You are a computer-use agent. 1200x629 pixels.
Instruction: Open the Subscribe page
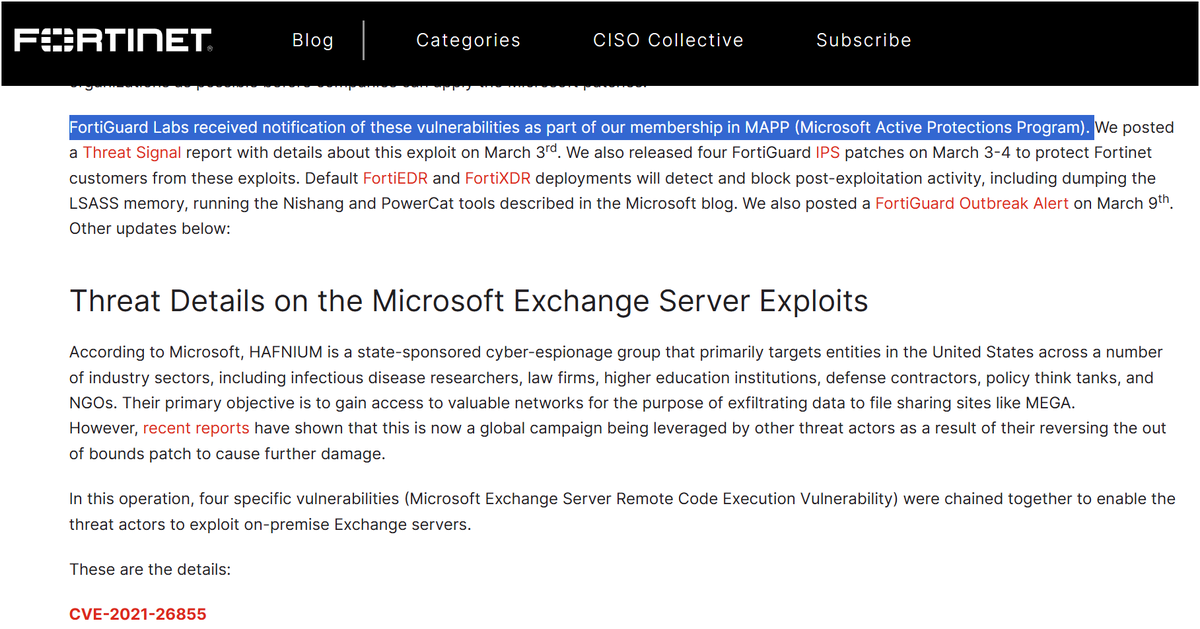click(864, 40)
